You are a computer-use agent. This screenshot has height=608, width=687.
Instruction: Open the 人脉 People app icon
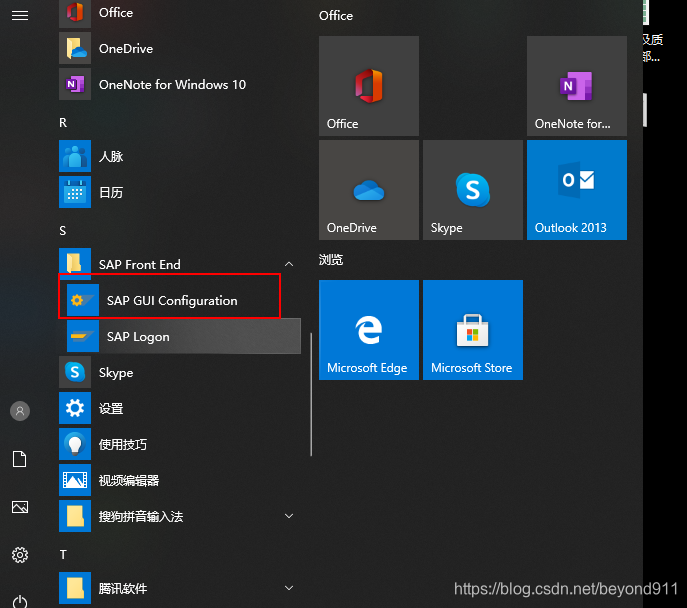pos(75,156)
